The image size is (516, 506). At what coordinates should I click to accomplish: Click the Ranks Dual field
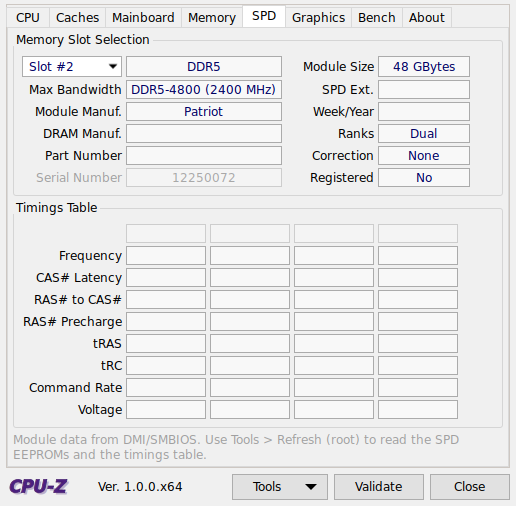[x=424, y=133]
